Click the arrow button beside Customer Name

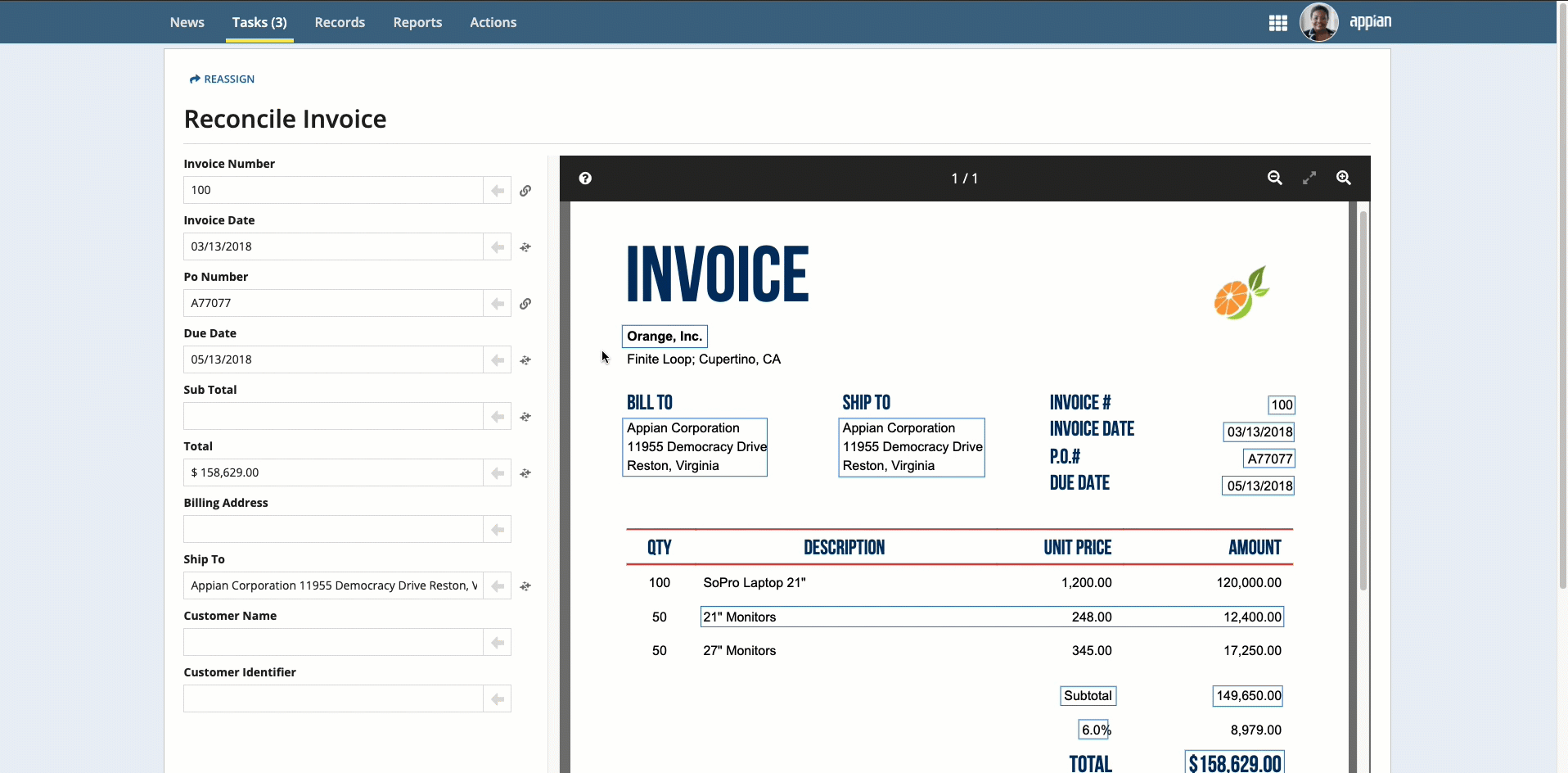tap(497, 642)
